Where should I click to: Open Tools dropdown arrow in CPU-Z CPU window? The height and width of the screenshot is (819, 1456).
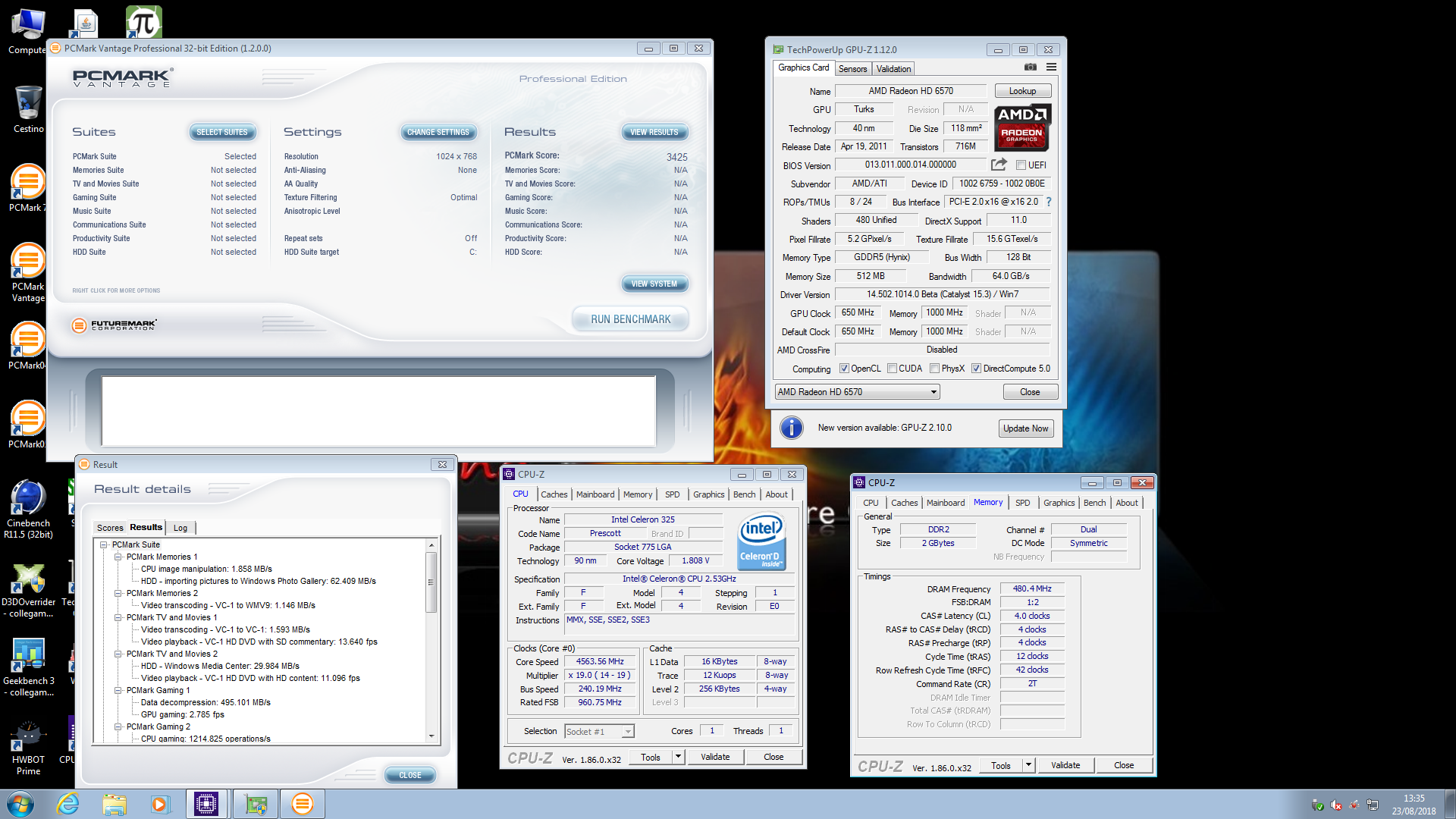click(678, 757)
